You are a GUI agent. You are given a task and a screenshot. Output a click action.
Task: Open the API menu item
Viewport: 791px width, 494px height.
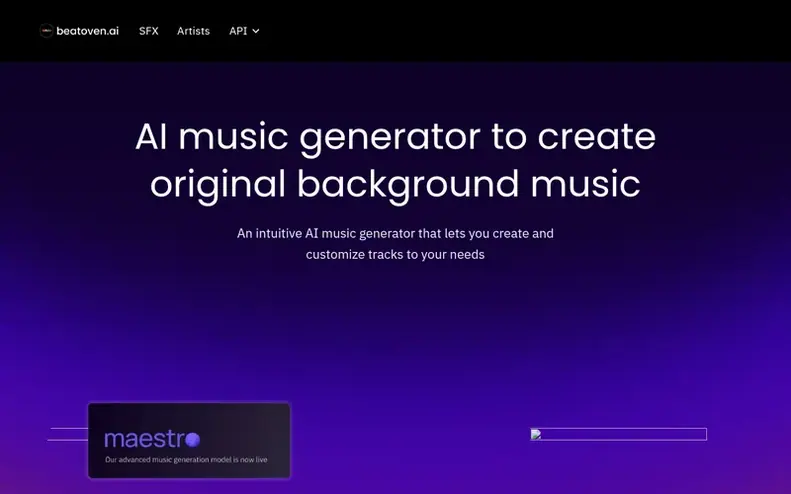click(x=238, y=31)
